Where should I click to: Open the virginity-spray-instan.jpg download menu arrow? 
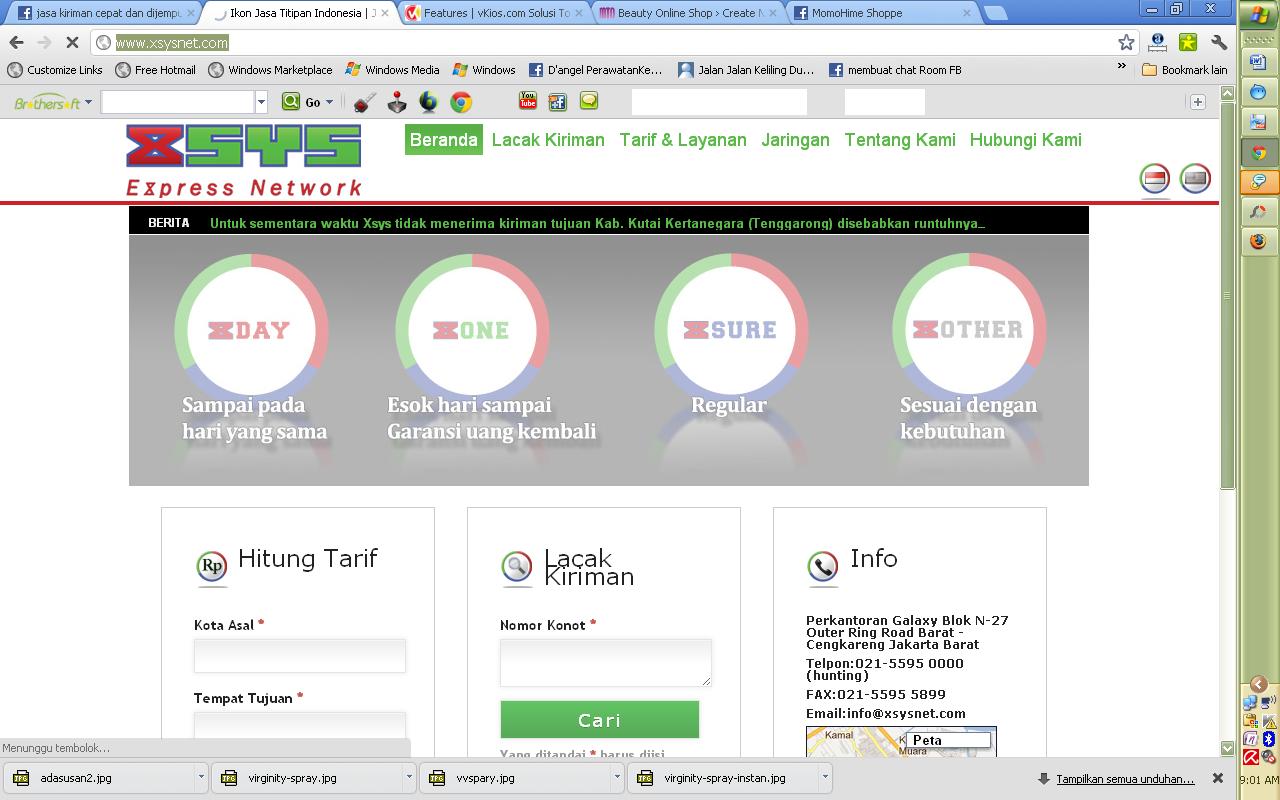[x=825, y=777]
